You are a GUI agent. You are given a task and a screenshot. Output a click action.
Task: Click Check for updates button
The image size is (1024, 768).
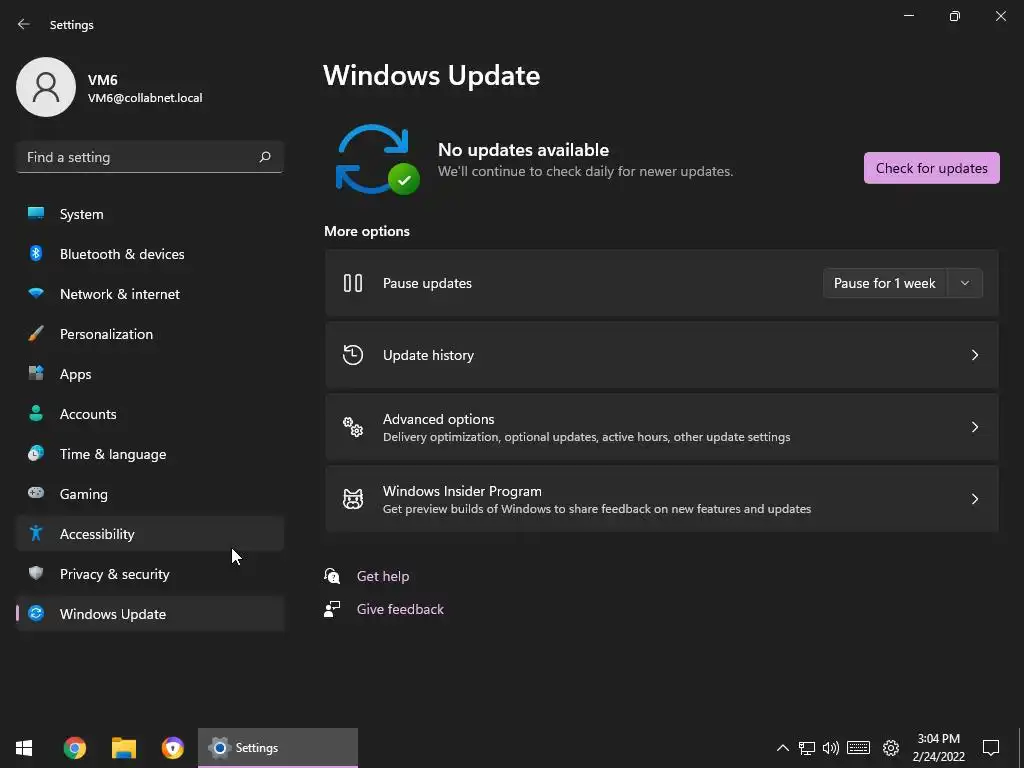(931, 168)
